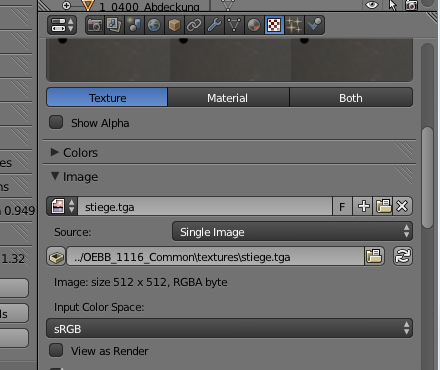Open the Object properties tab (orange cube)
This screenshot has height=370, width=440.
pyautogui.click(x=174, y=25)
